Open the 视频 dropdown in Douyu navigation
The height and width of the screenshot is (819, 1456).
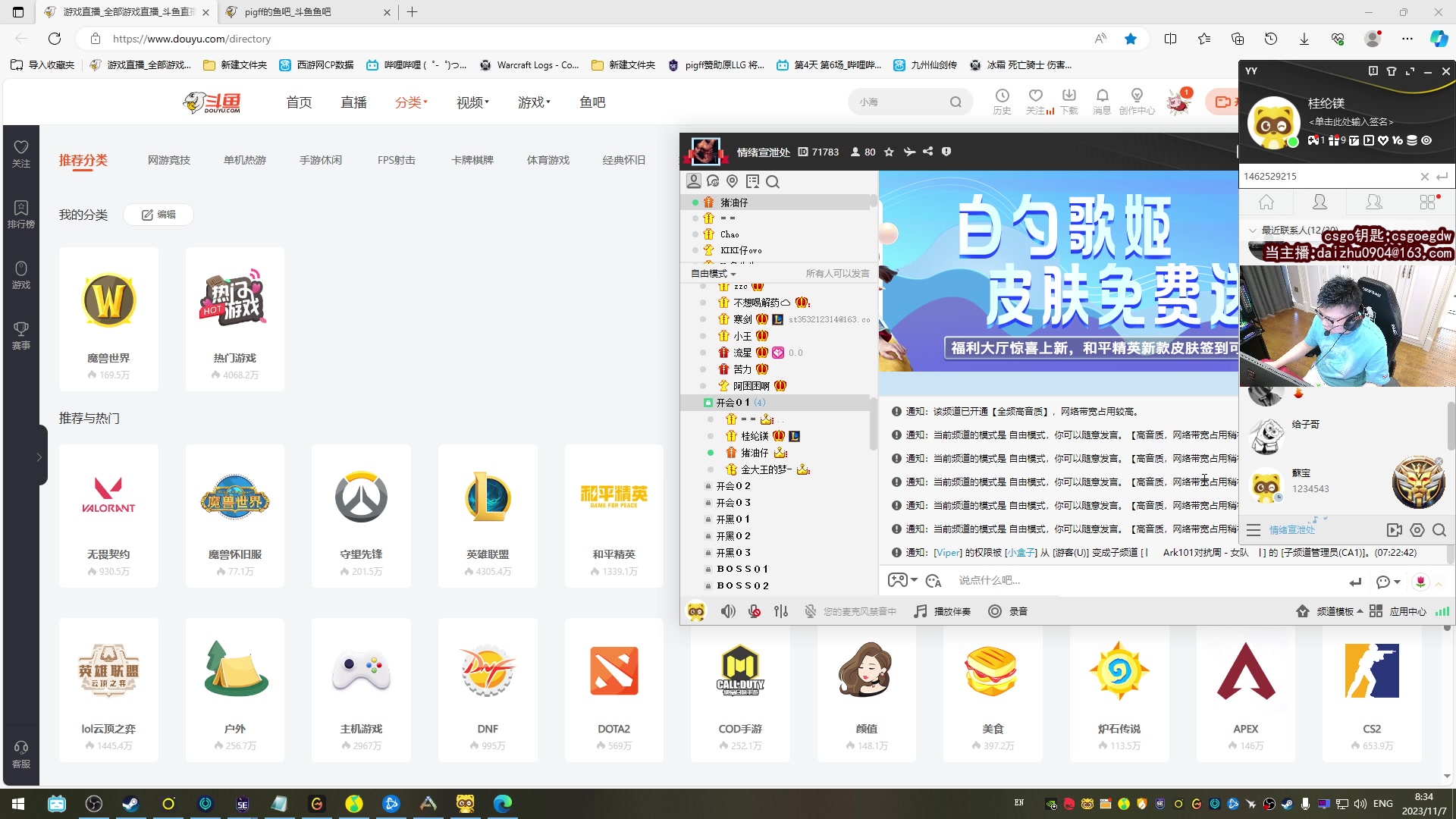coord(473,102)
